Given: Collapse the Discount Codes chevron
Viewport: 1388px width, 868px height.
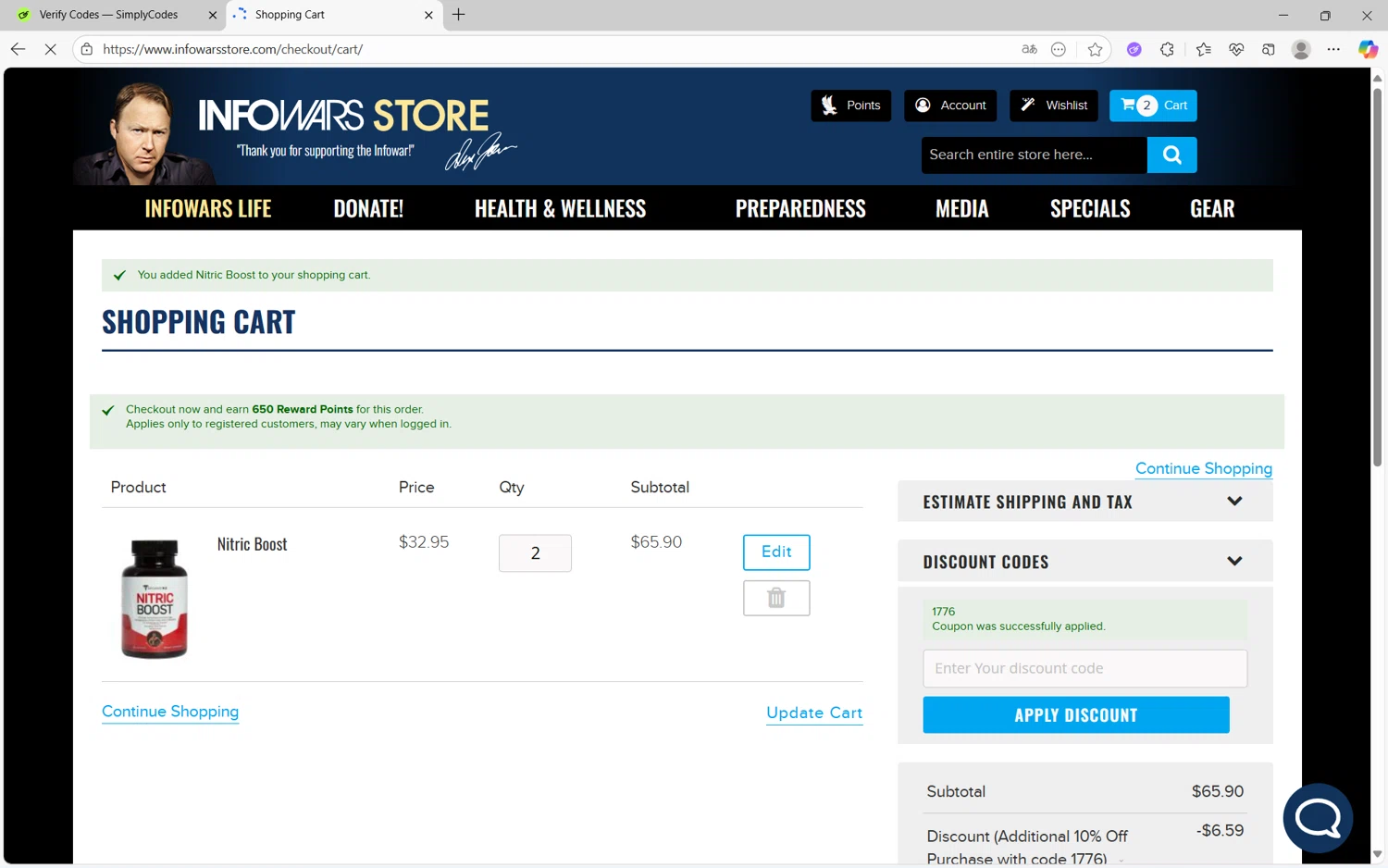Looking at the screenshot, I should (x=1234, y=562).
